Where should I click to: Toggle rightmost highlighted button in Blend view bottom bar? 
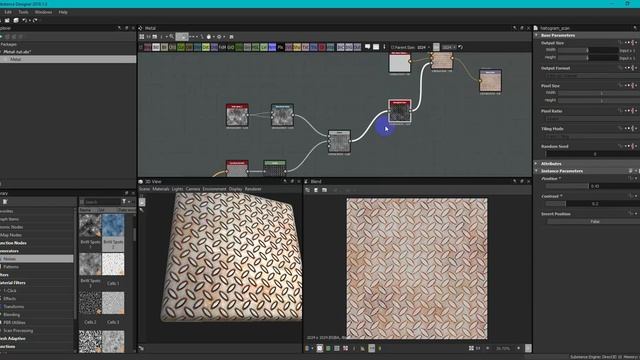[528, 348]
